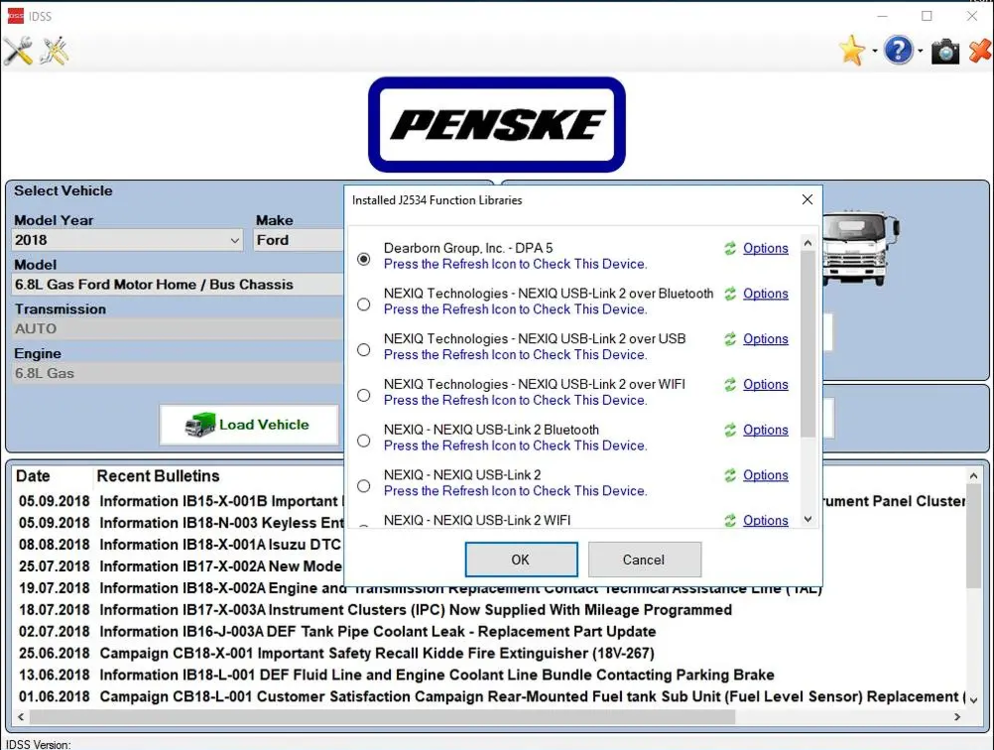
Task: Select the Dearborn Group DPA 5 radio button
Action: (364, 259)
